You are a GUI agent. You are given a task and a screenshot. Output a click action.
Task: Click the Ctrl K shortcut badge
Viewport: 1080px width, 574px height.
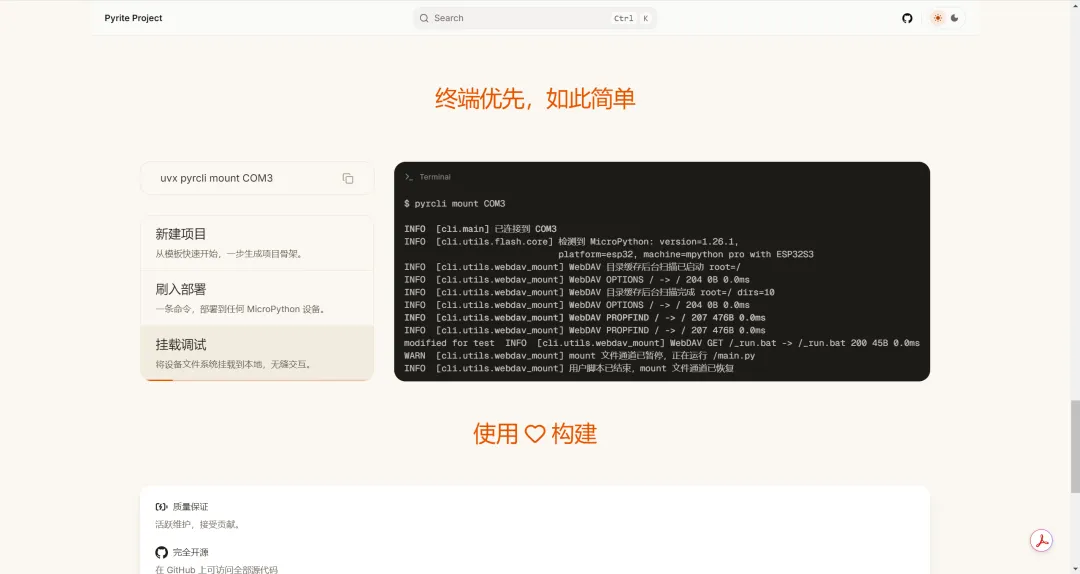point(631,19)
